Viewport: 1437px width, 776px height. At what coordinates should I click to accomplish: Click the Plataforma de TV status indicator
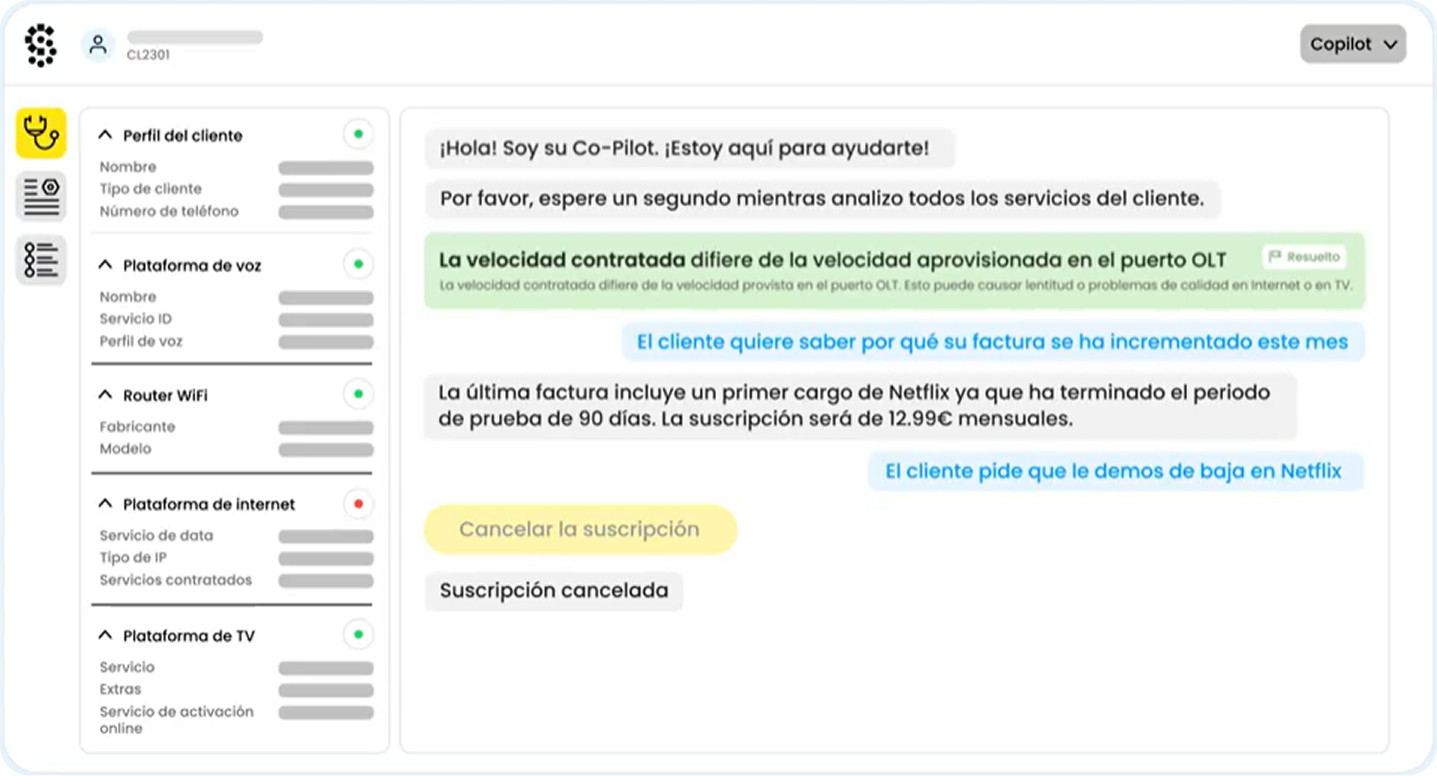click(358, 634)
